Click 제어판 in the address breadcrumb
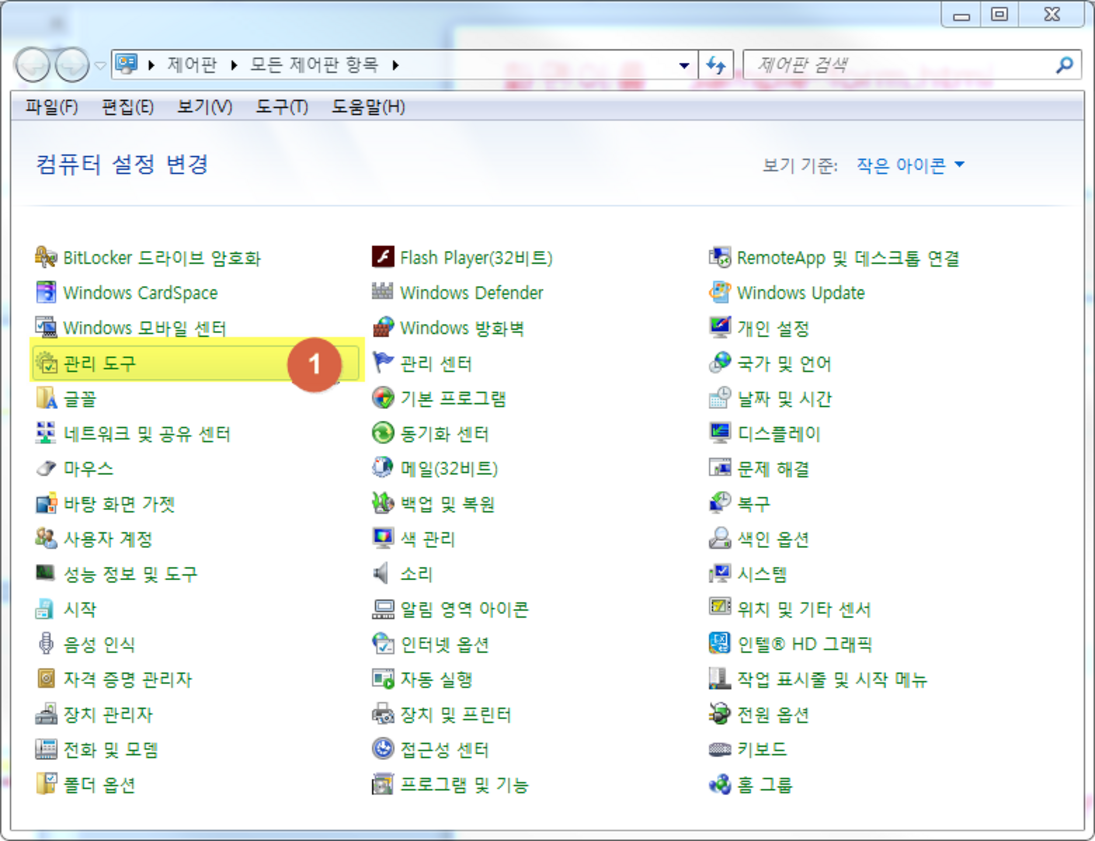This screenshot has height=841, width=1095. tap(189, 65)
